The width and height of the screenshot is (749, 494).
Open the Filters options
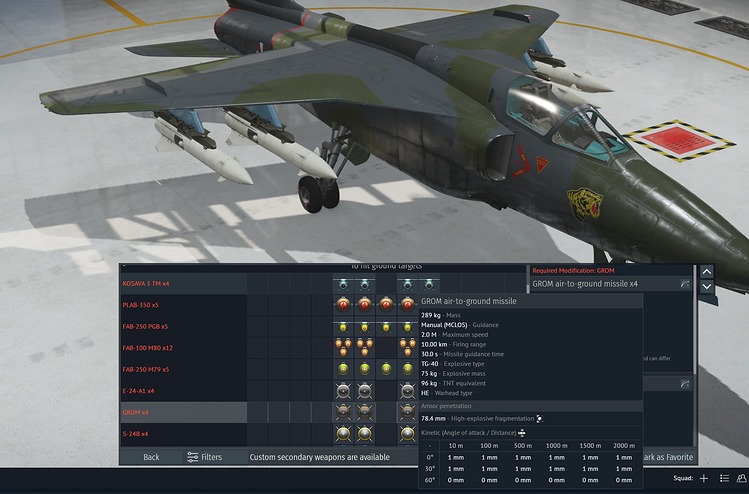(x=204, y=457)
